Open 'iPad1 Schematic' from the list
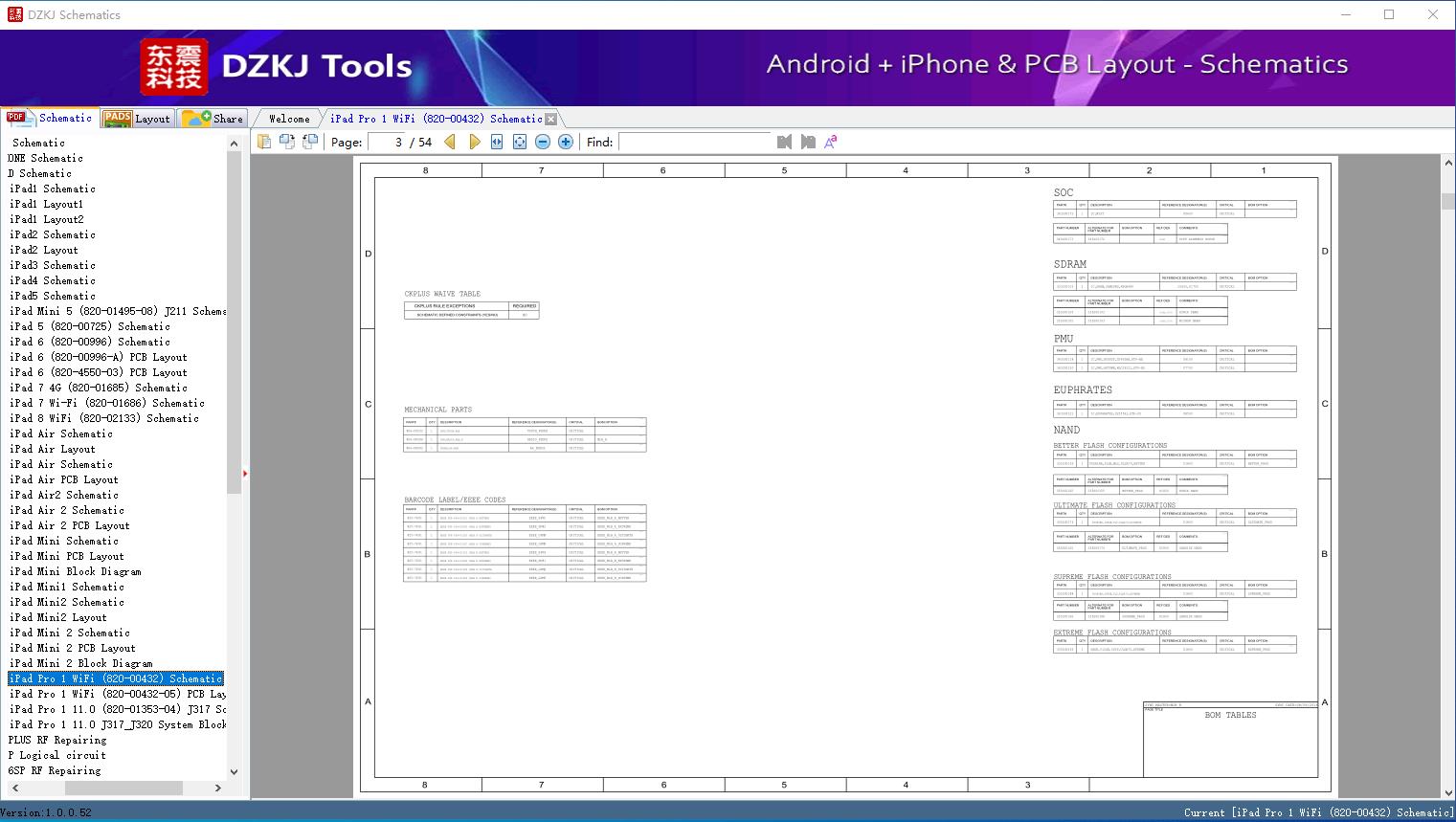 (x=53, y=189)
